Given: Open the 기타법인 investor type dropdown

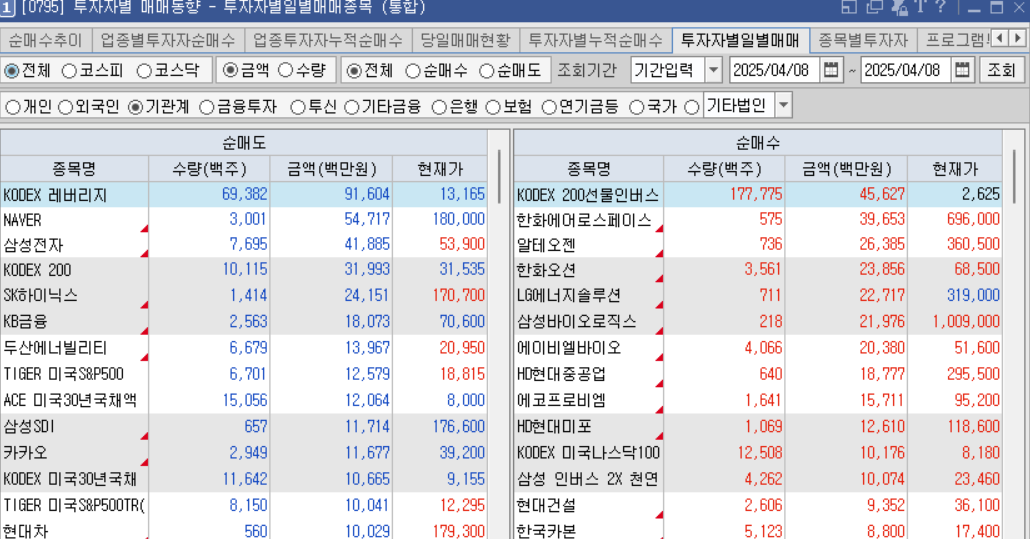Looking at the screenshot, I should point(783,105).
